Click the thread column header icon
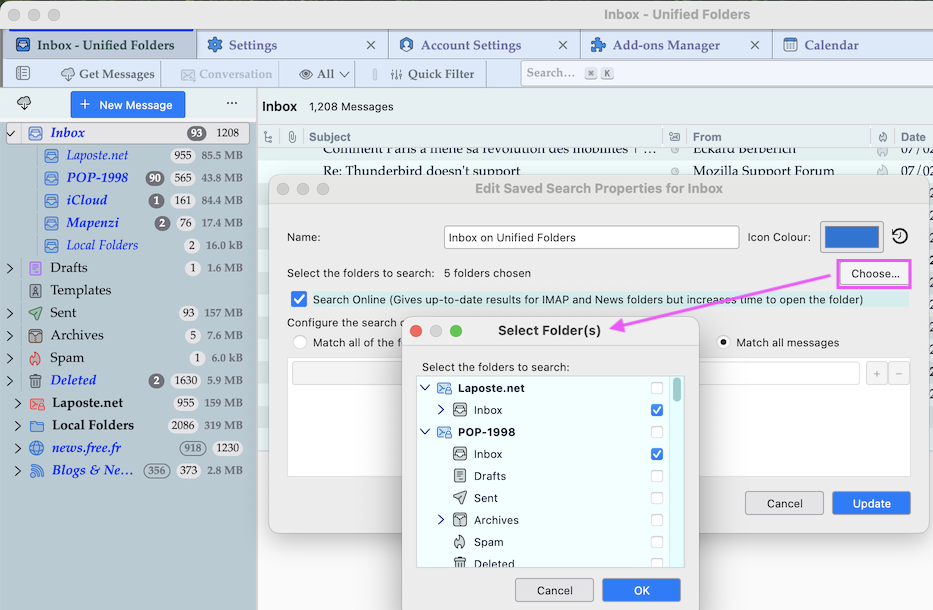The image size is (933, 610). pos(268,137)
